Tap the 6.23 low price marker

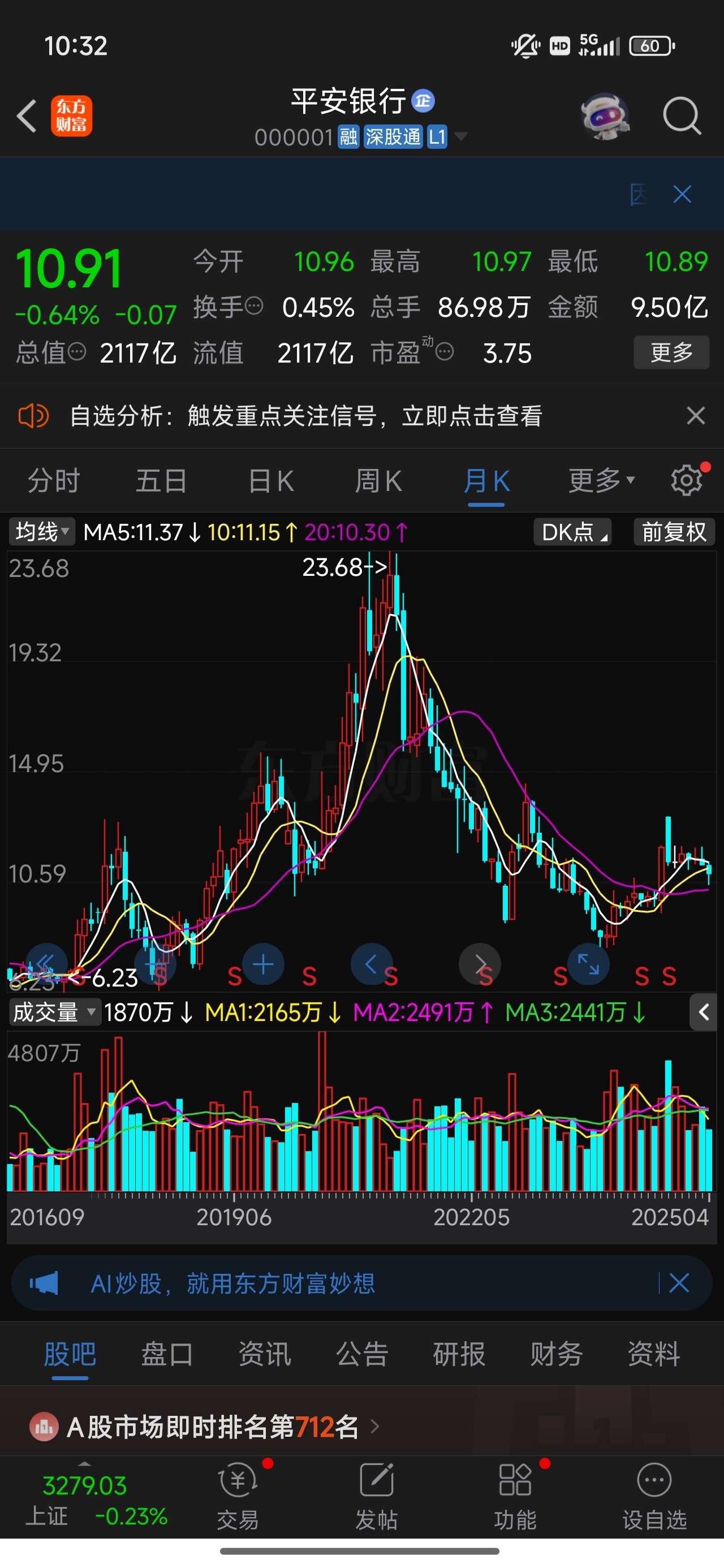[103, 978]
